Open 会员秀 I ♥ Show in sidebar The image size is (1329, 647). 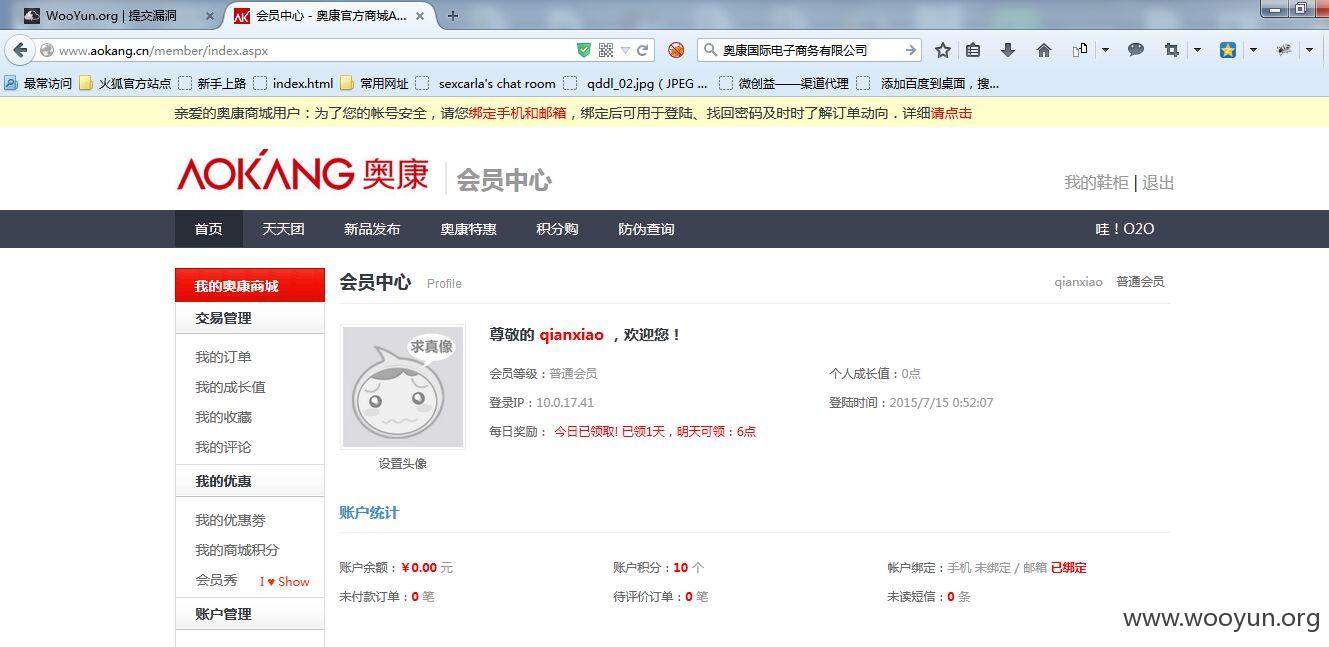[252, 581]
